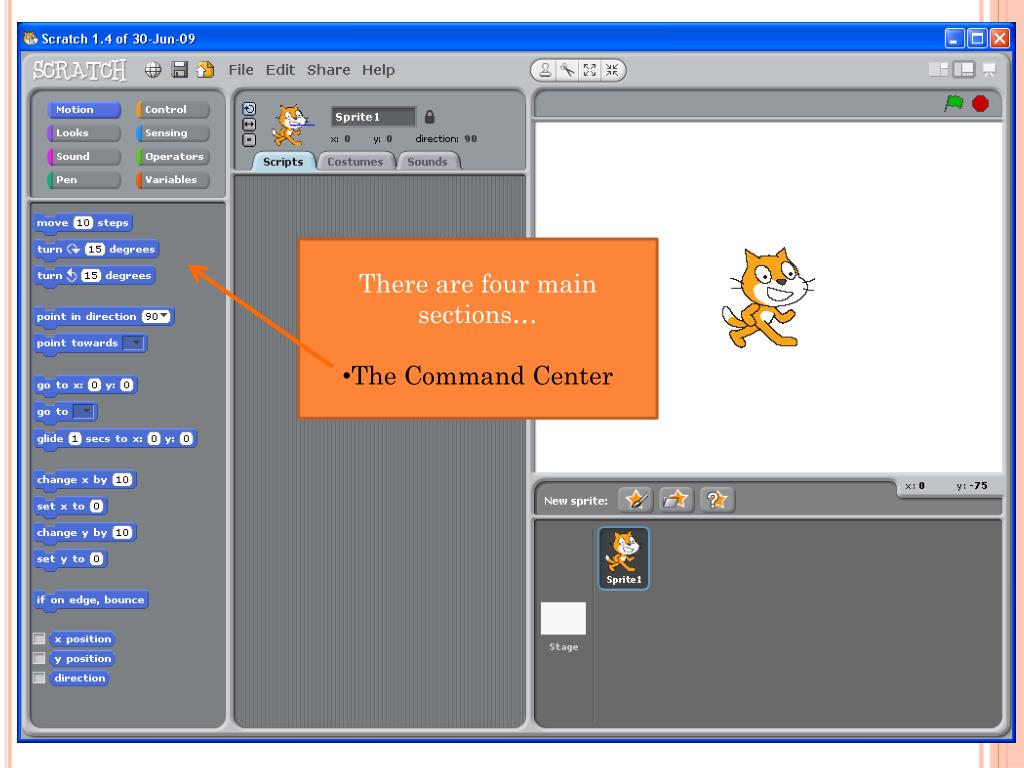
Task: Select the Pen block category
Action: (x=84, y=180)
